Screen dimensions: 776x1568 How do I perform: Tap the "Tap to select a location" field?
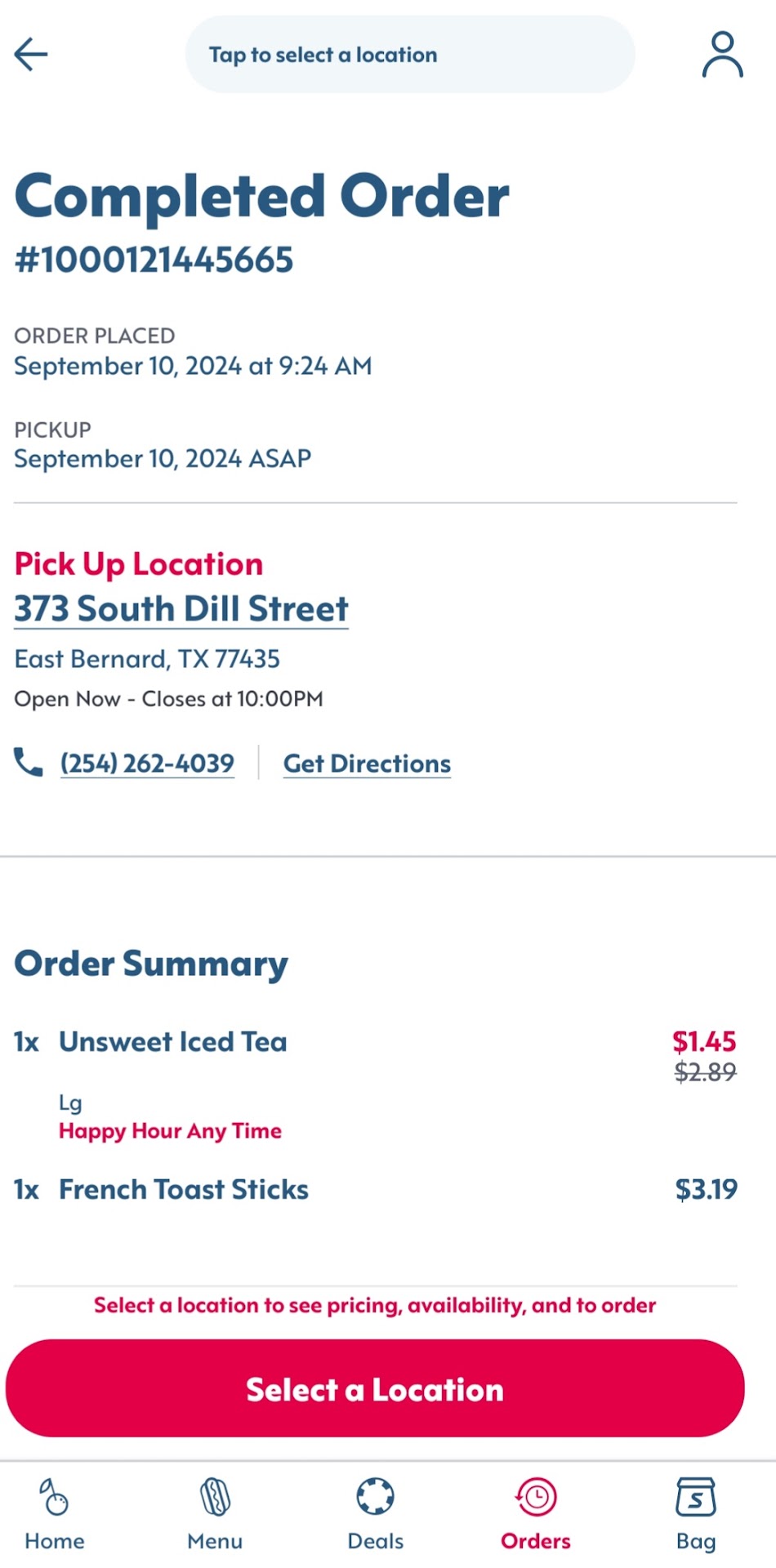coord(410,55)
